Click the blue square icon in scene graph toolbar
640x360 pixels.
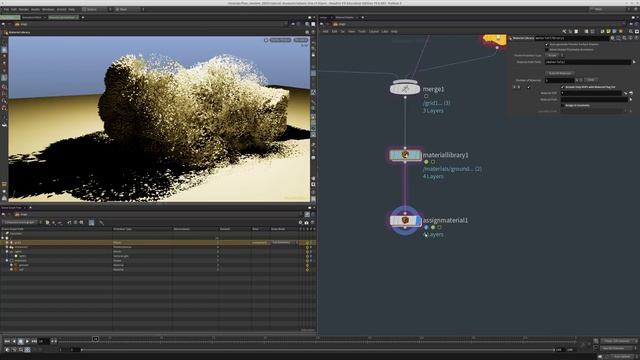[x=91, y=222]
